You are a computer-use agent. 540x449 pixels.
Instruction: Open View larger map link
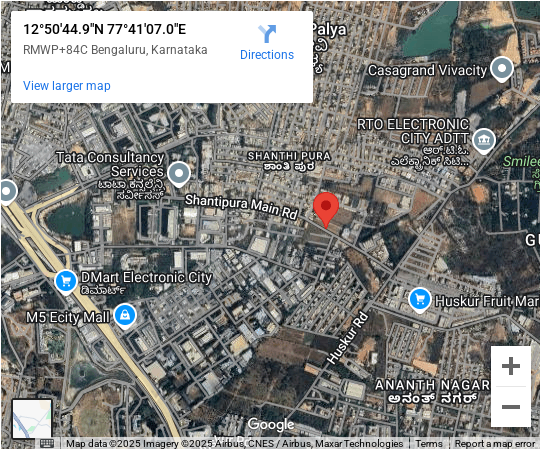pos(67,86)
